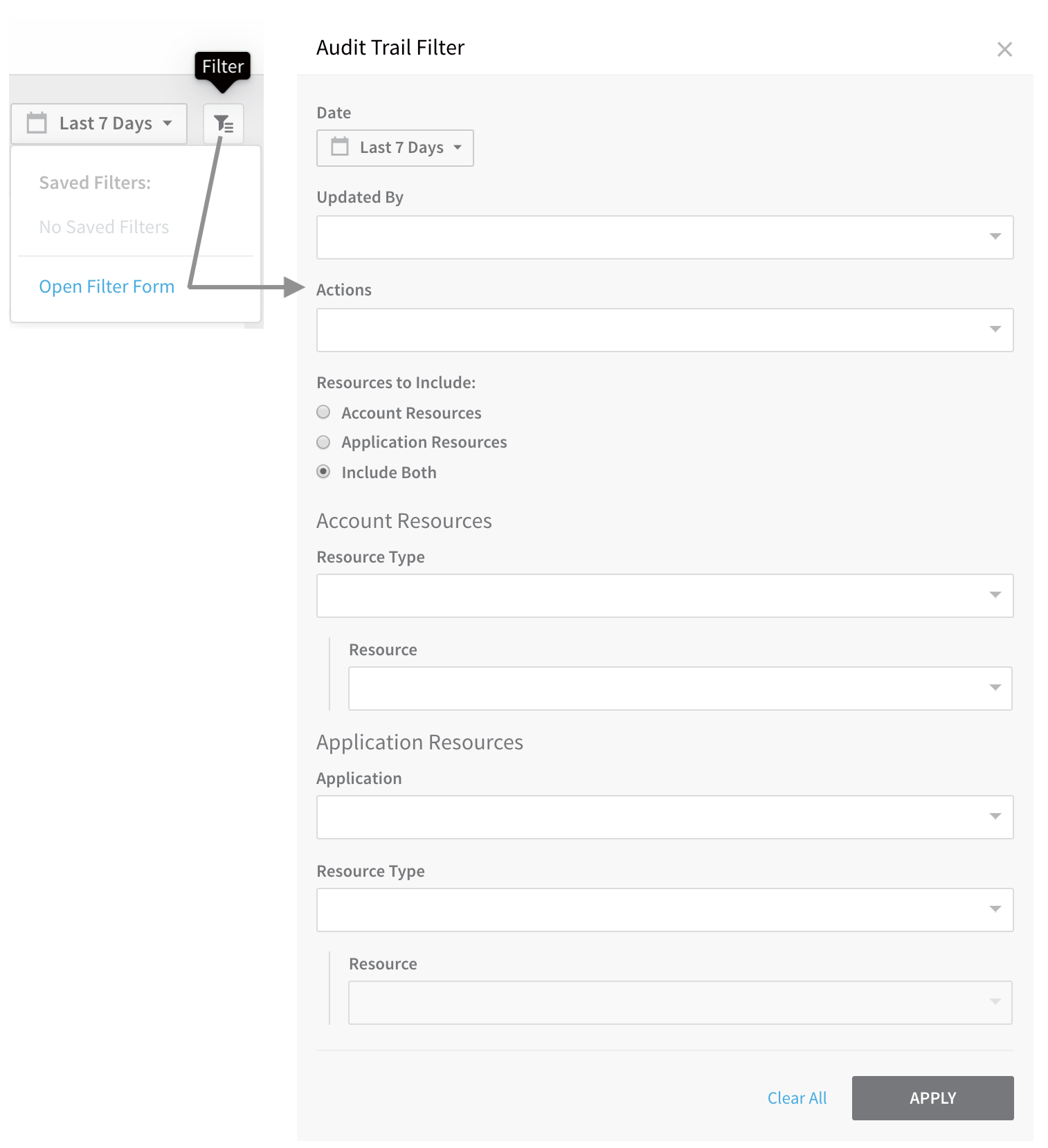Image resolution: width=1048 pixels, height=1148 pixels.
Task: Click the No Saved Filters entry
Action: (104, 227)
